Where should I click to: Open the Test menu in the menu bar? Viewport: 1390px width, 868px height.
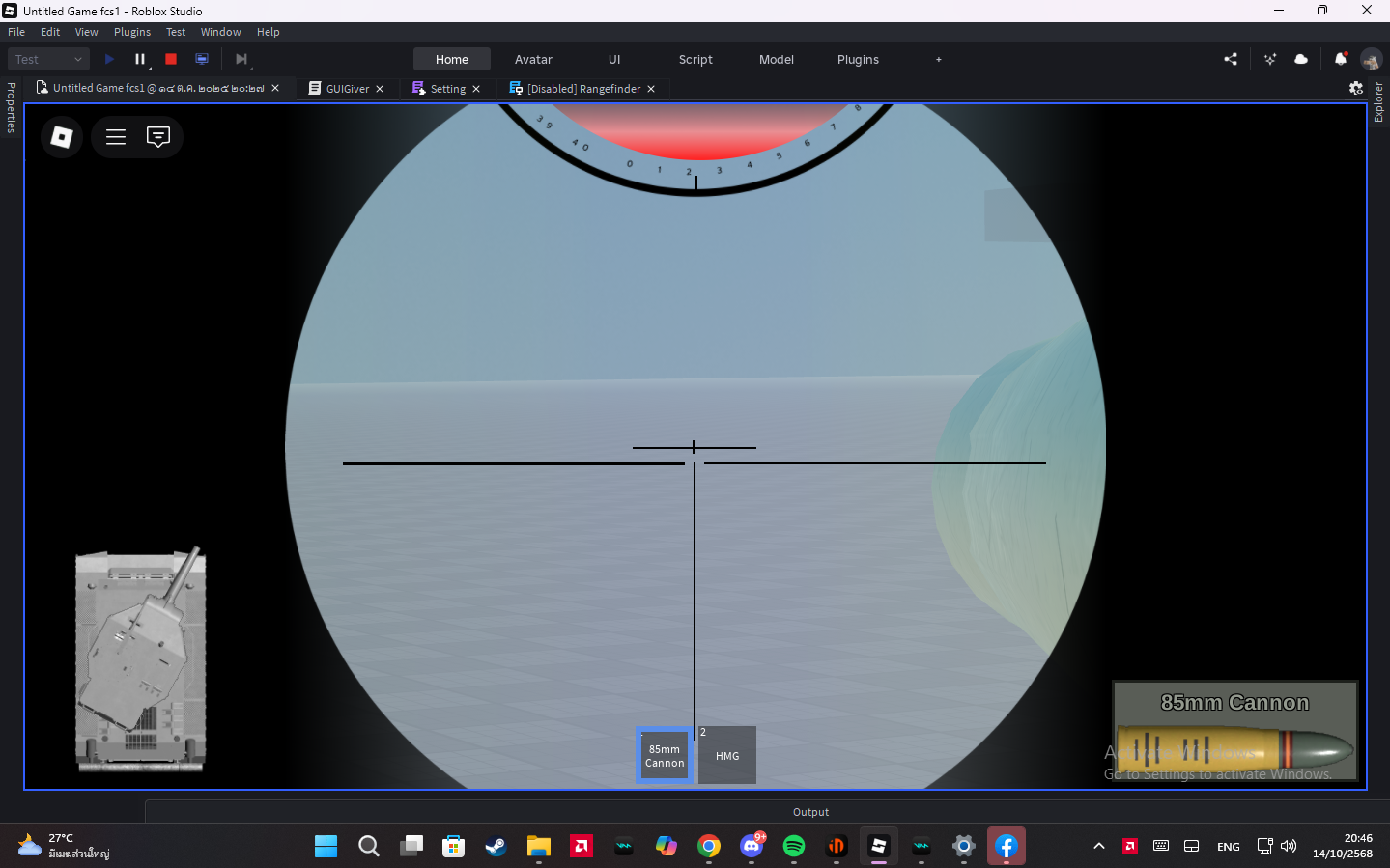[x=176, y=32]
